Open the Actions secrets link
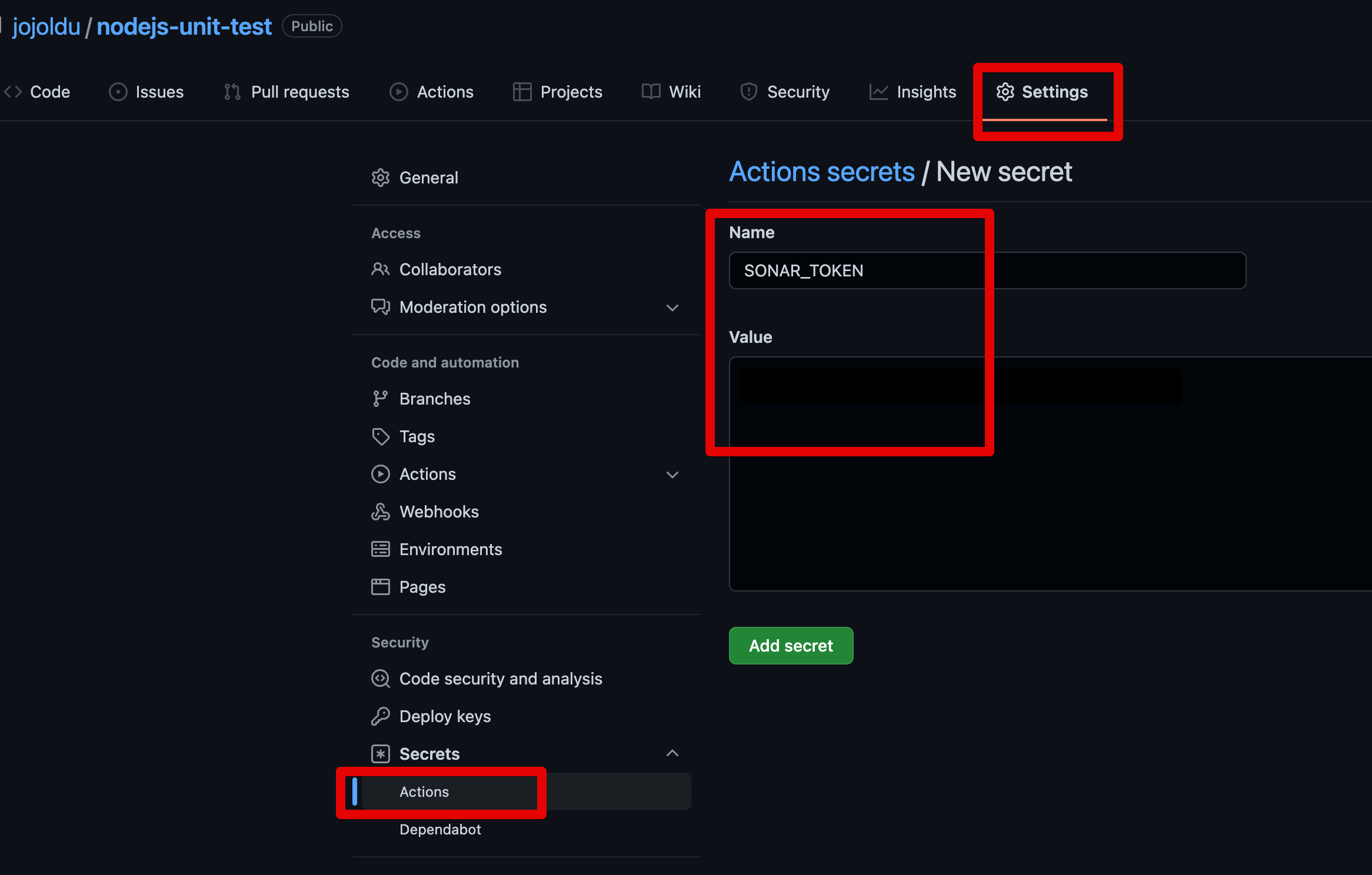Screen dimensions: 1372x875 [821, 171]
